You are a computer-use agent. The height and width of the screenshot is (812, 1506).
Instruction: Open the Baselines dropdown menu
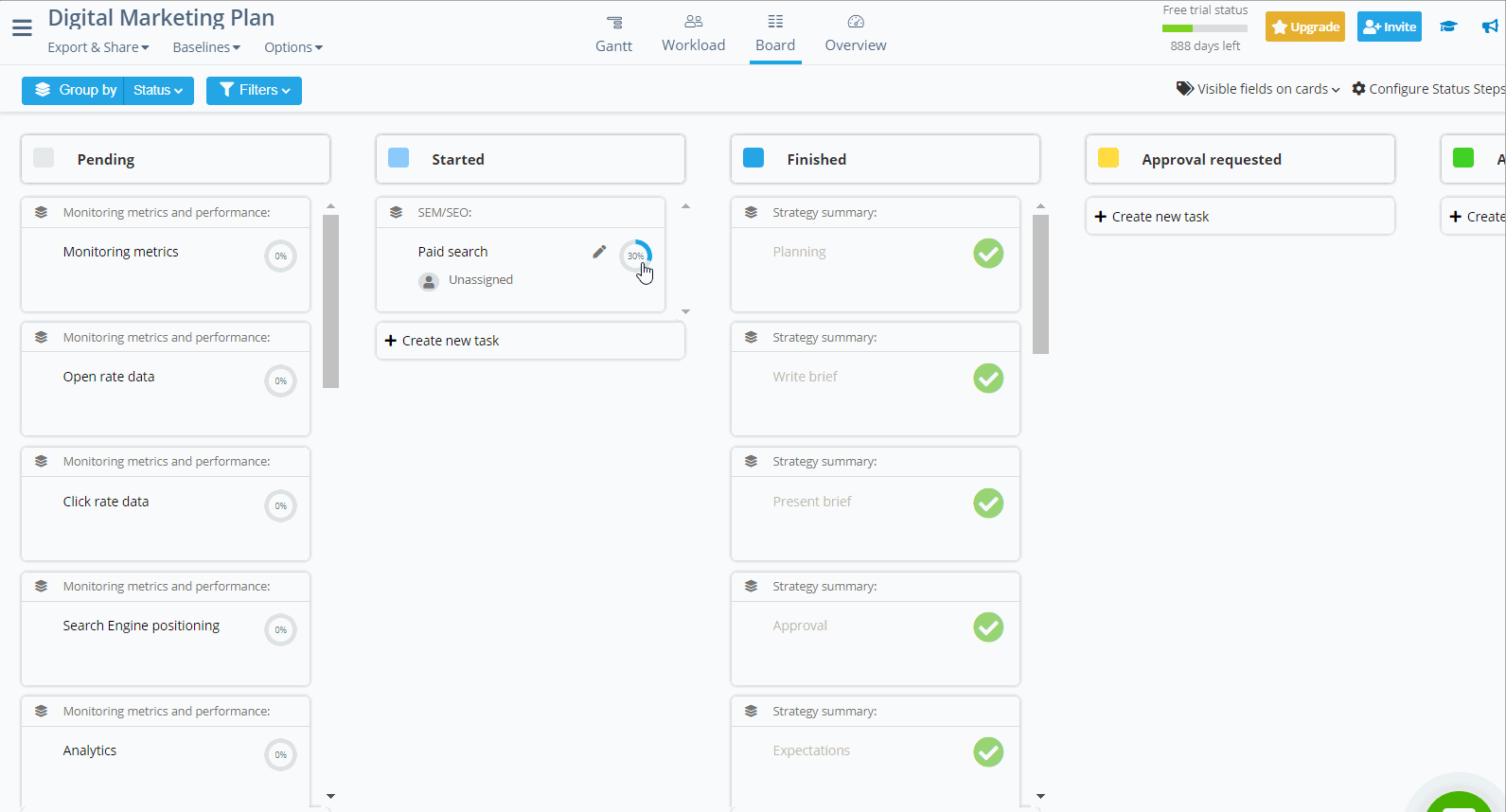(x=206, y=47)
